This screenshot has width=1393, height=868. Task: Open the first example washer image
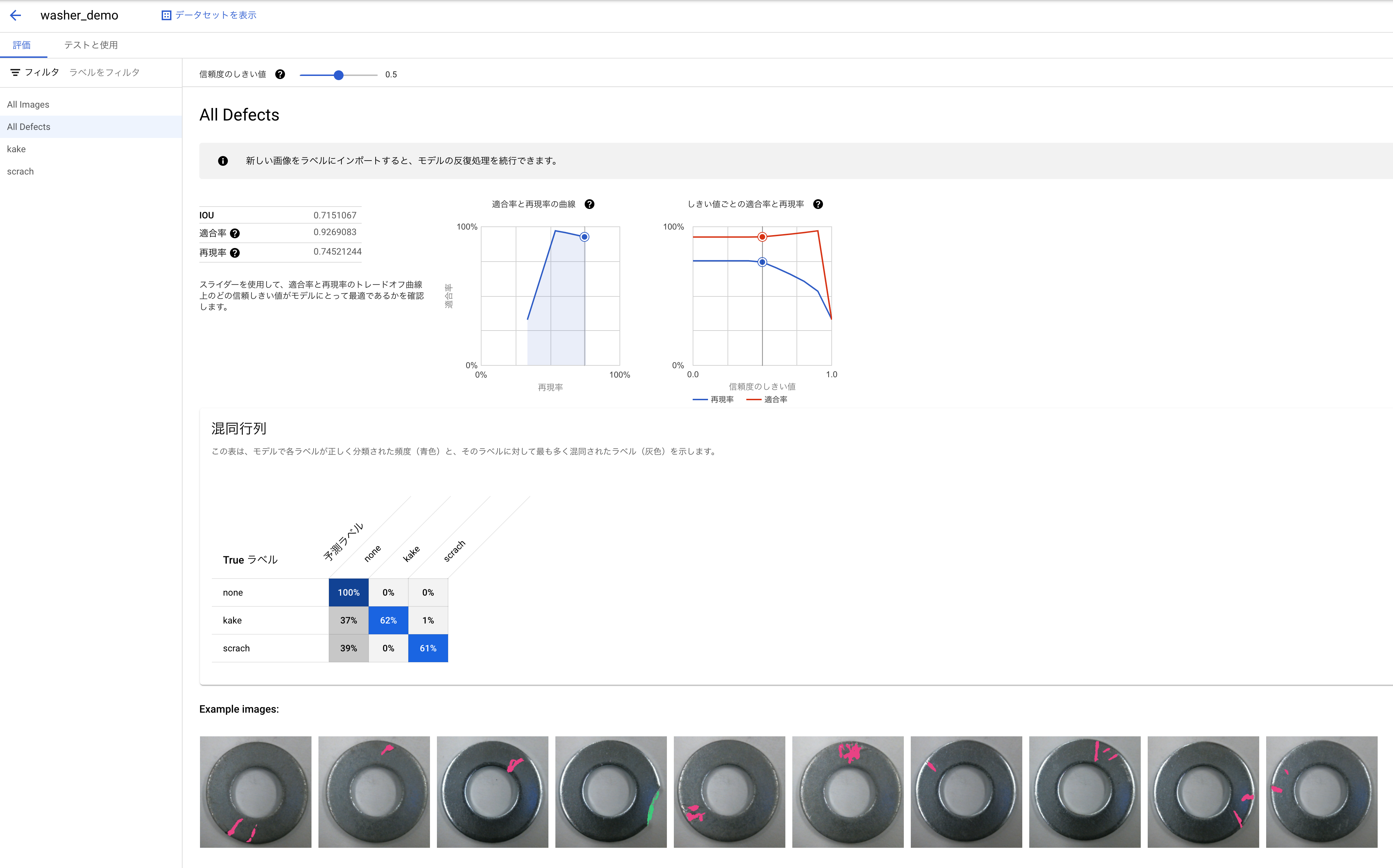coord(255,792)
